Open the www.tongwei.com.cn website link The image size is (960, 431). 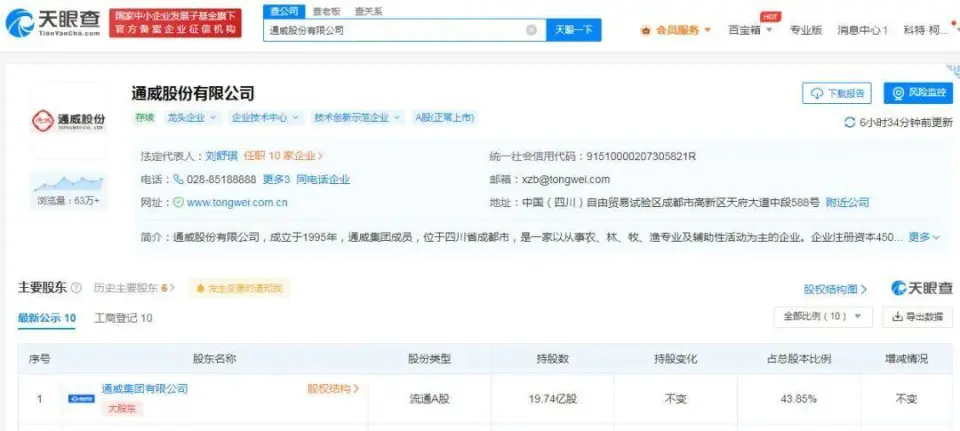pyautogui.click(x=237, y=202)
